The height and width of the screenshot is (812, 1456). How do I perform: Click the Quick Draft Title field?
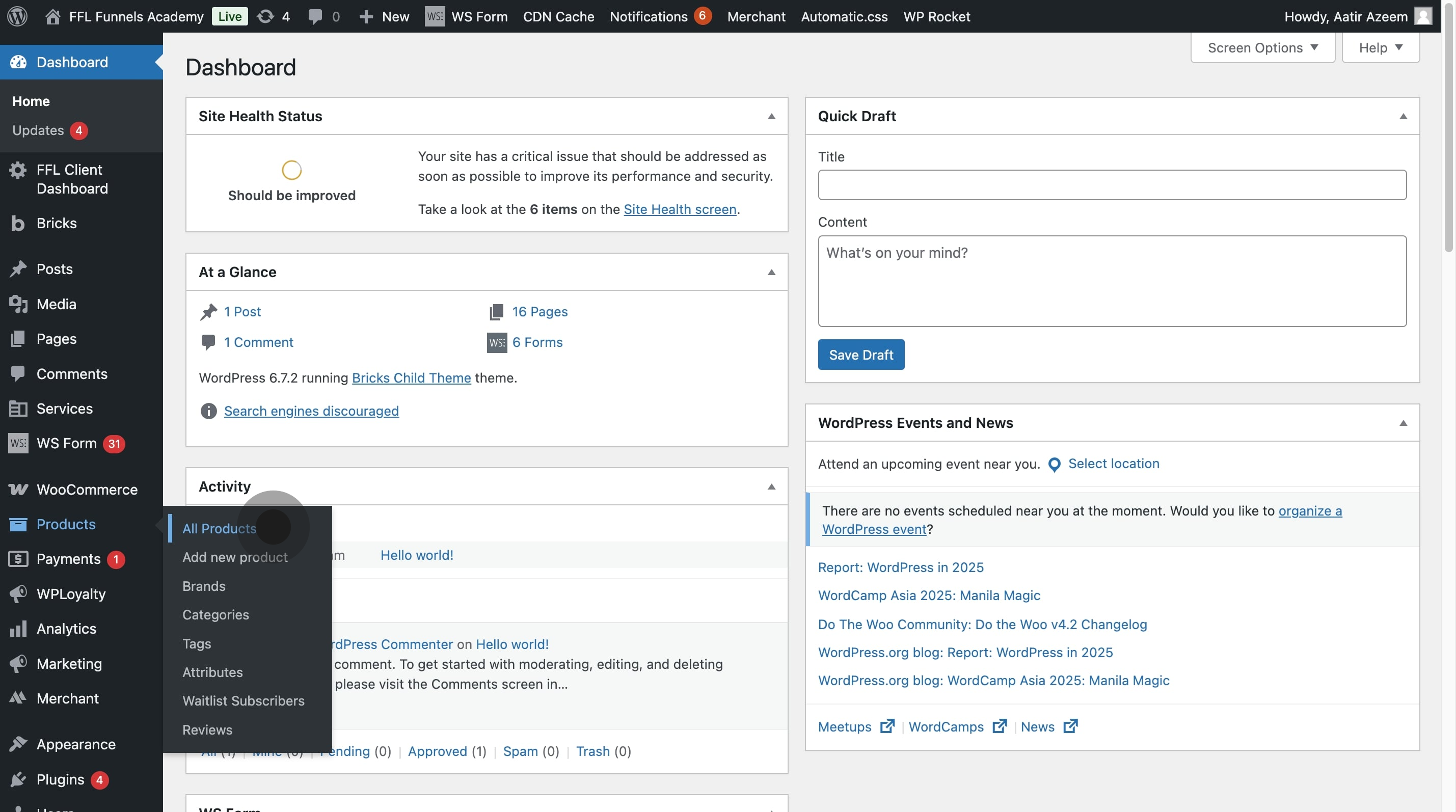tap(1112, 185)
